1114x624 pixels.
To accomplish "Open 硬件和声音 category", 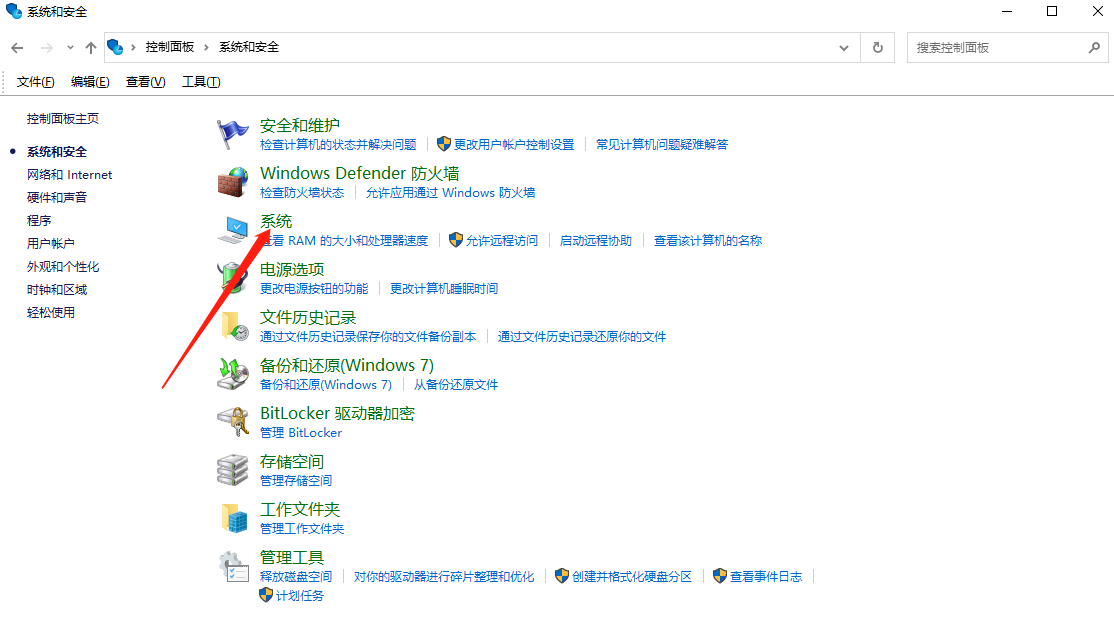I will tap(57, 197).
